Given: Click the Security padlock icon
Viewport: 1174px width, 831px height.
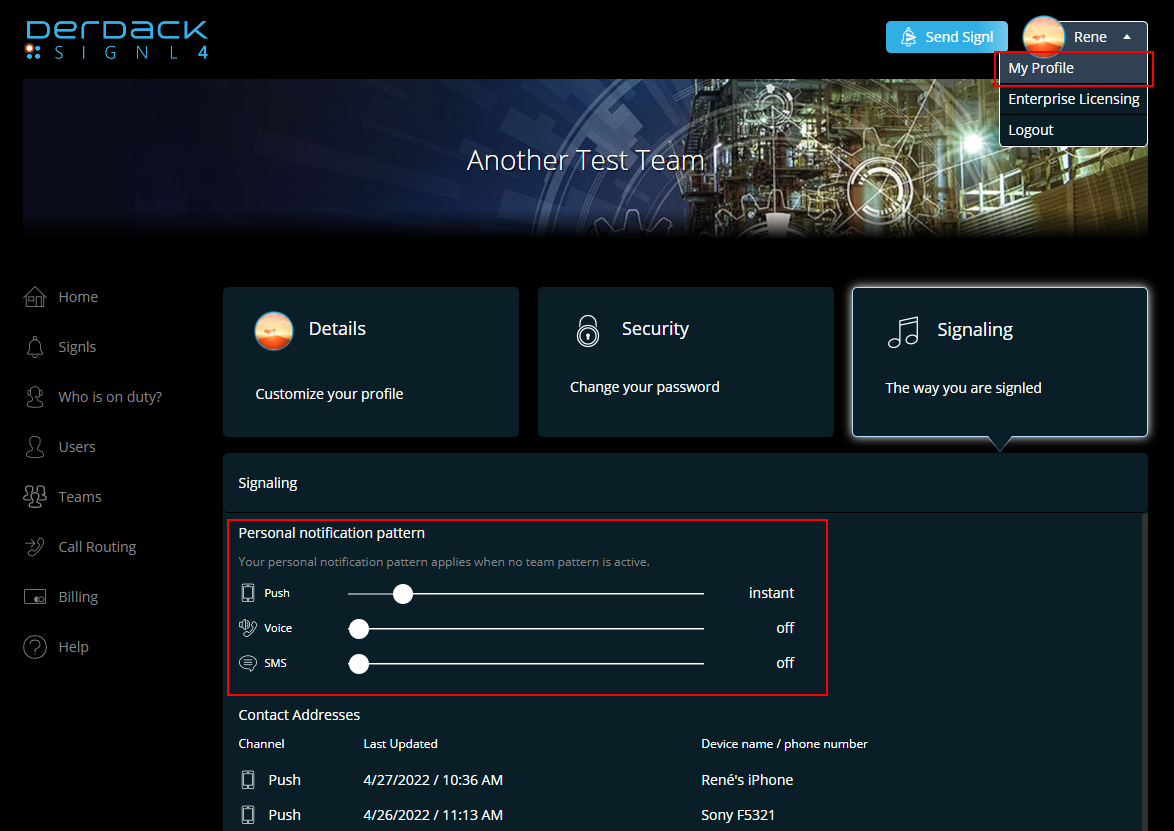Looking at the screenshot, I should click(588, 330).
